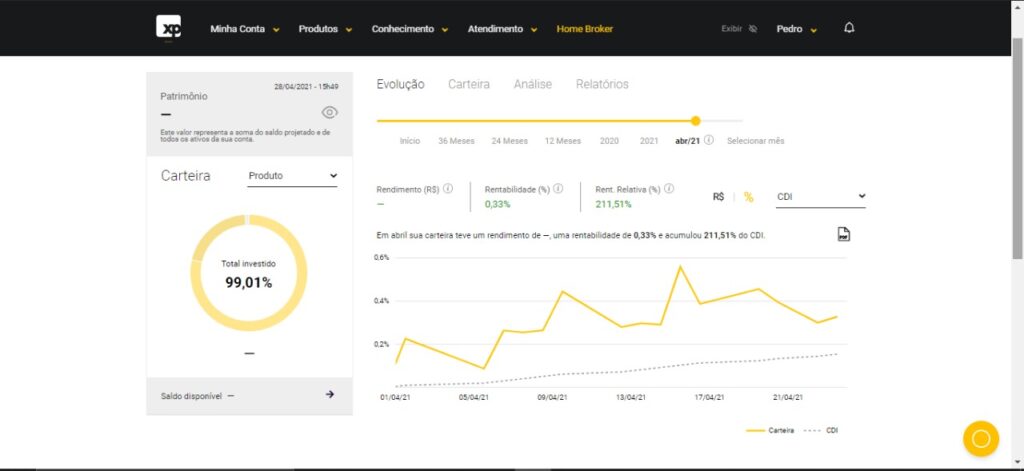
Task: Open the yellow chat bubble button
Action: point(980,438)
